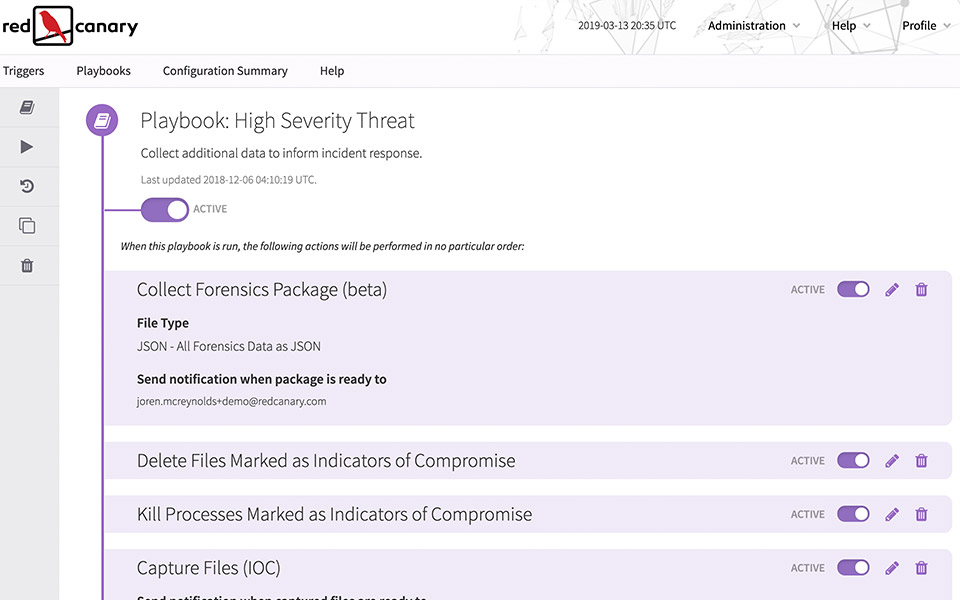Click the trash icon in left sidebar
Image resolution: width=960 pixels, height=600 pixels.
click(x=27, y=266)
